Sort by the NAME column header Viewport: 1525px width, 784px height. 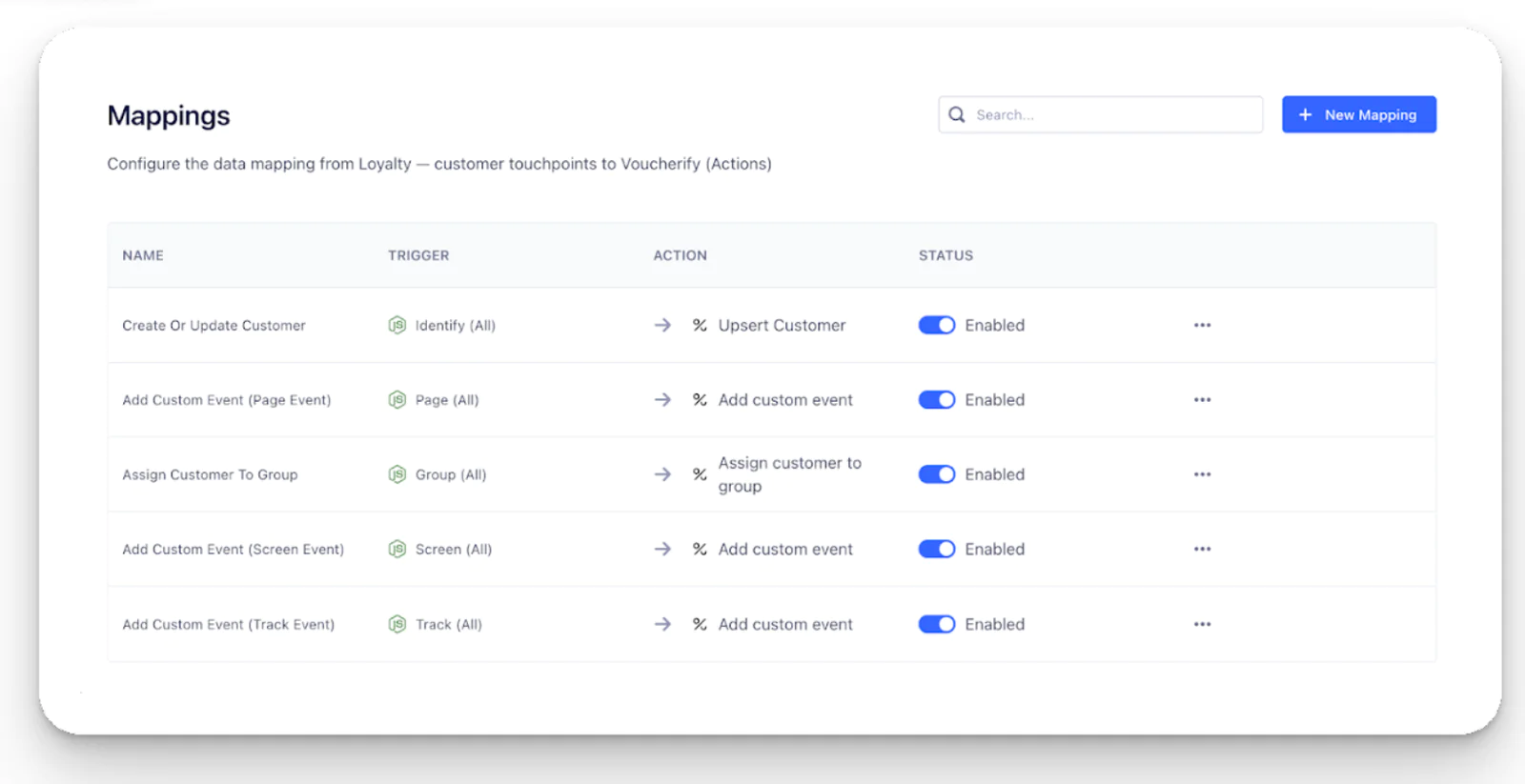[143, 255]
